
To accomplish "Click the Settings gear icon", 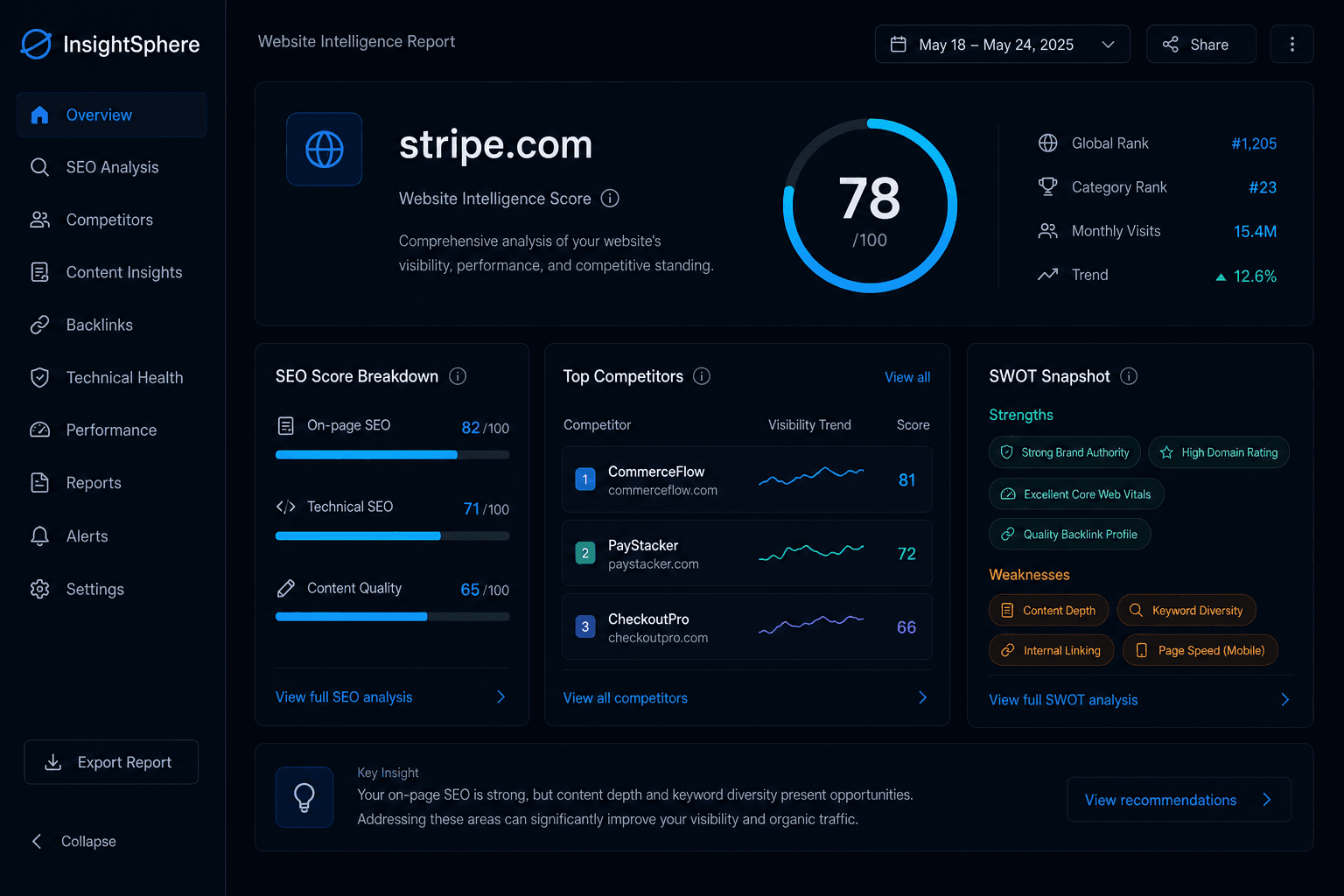I will click(x=39, y=589).
